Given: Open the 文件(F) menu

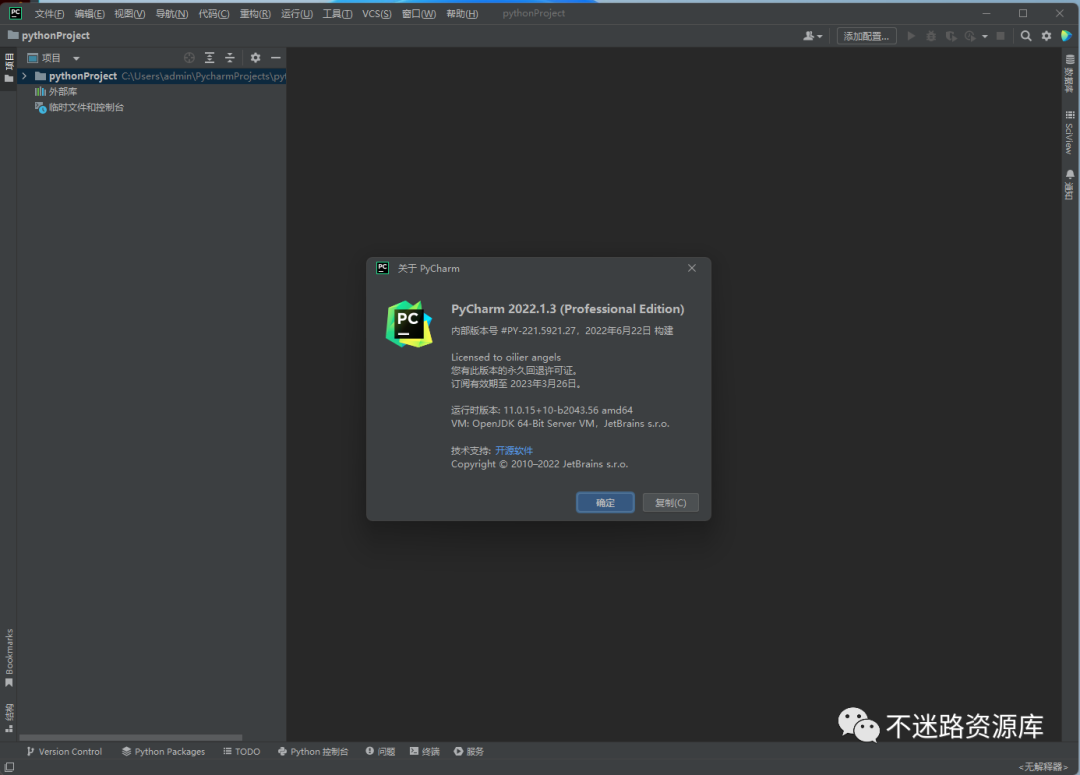Looking at the screenshot, I should pos(49,14).
